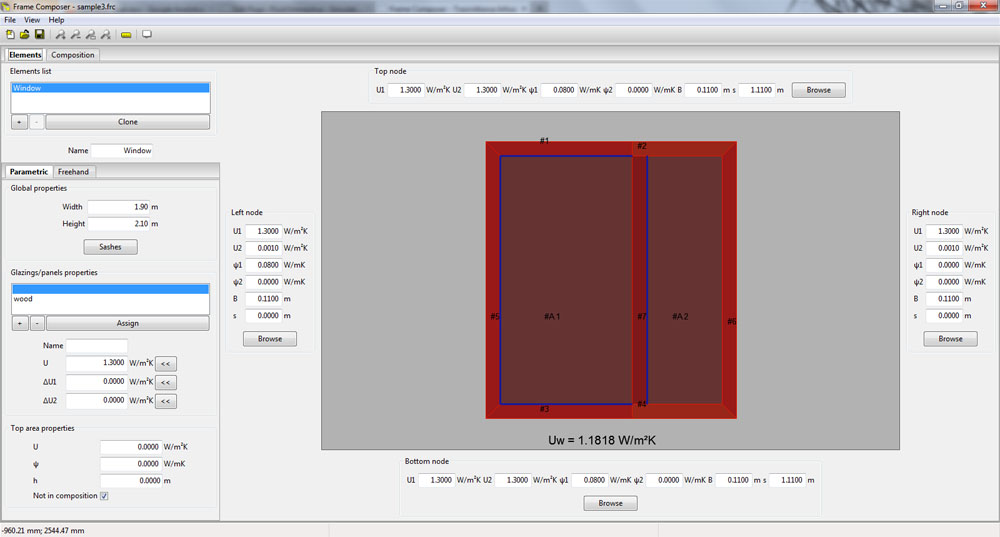Screen dimensions: 1000x537
Task: Open the View menu
Action: 32,20
